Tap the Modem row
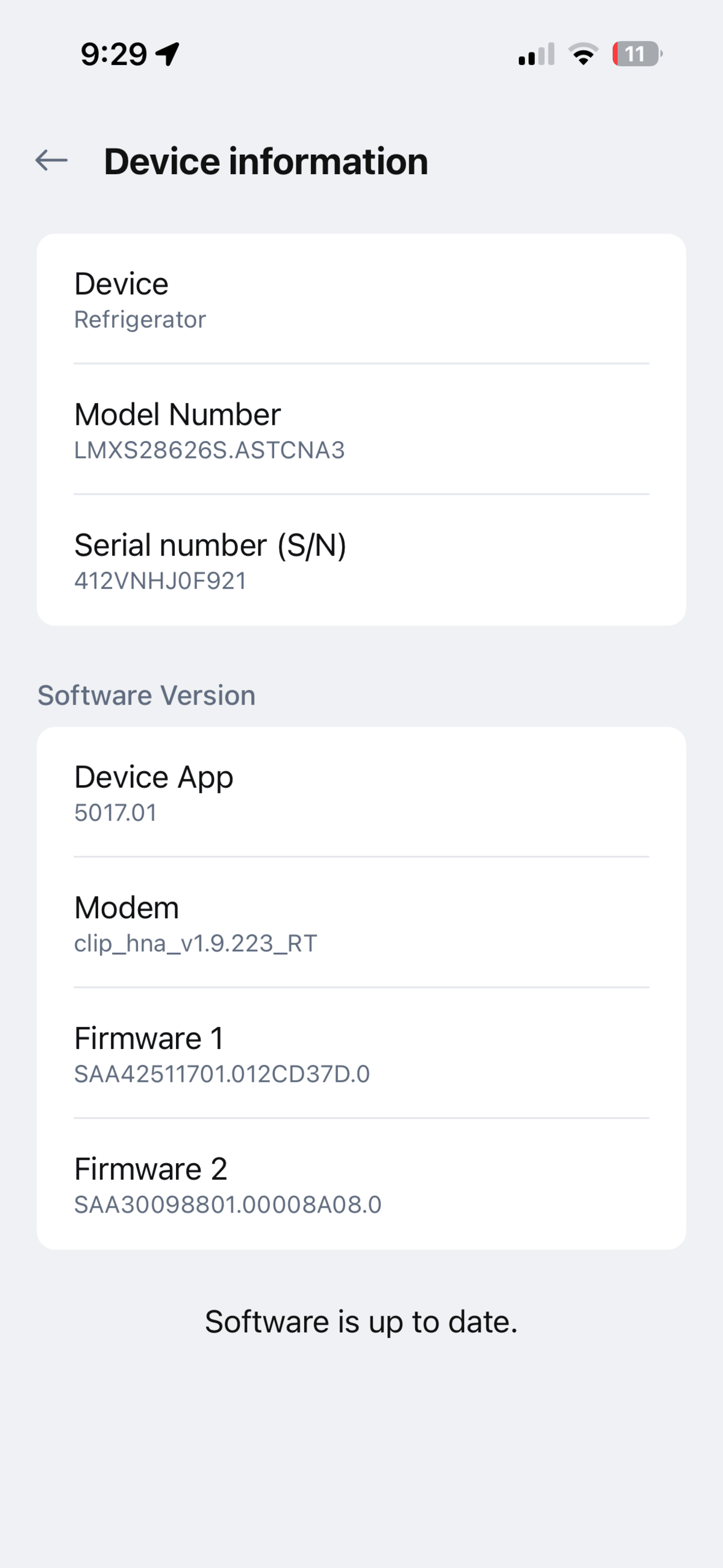723x1568 pixels. click(x=361, y=923)
